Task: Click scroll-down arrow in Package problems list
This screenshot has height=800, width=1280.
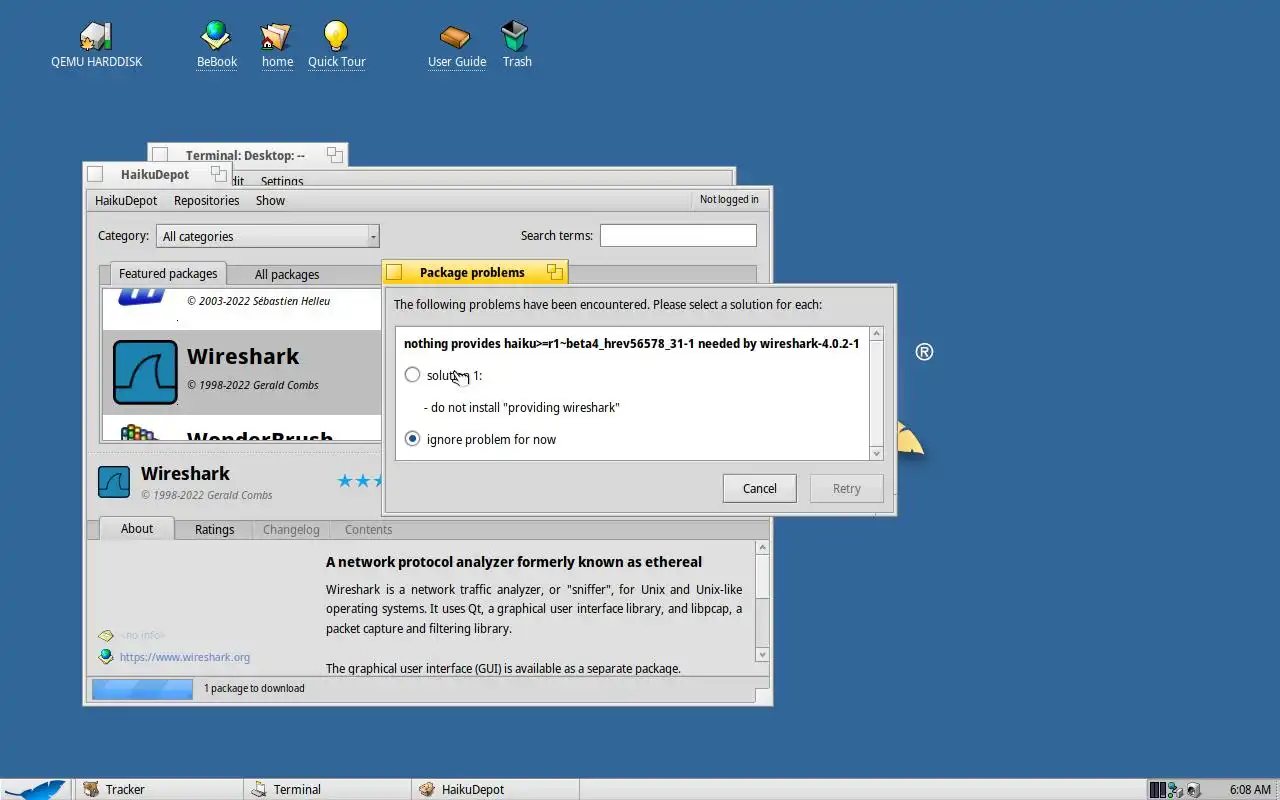Action: (x=877, y=453)
